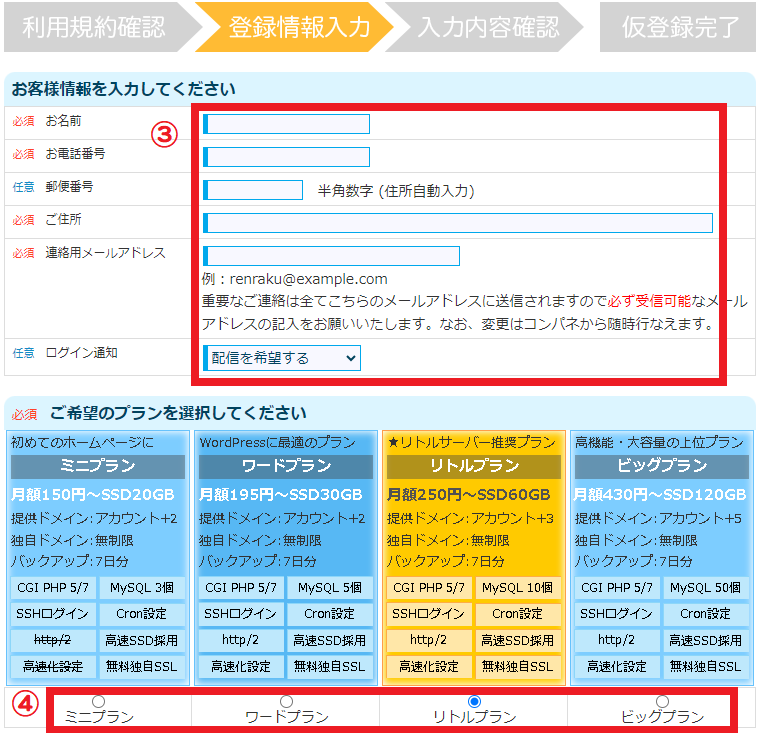The image size is (760, 733).
Task: Click the リトルプラン plan header
Action: coord(474,466)
